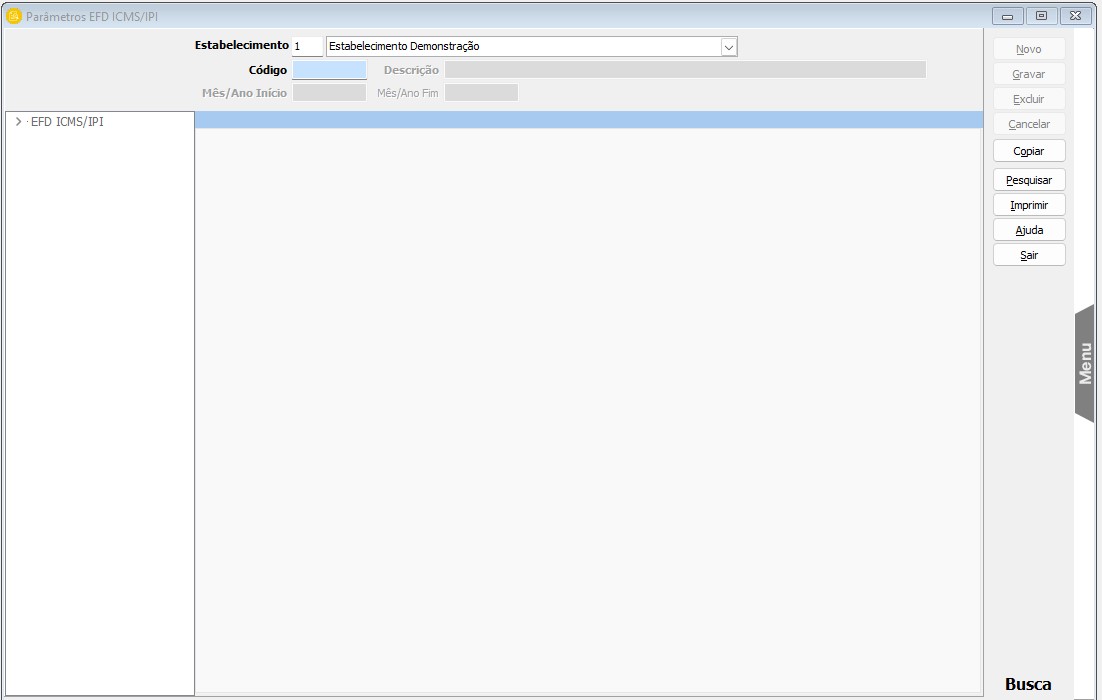Restore down the window
Screen dimensions: 1102x700
point(1041,16)
